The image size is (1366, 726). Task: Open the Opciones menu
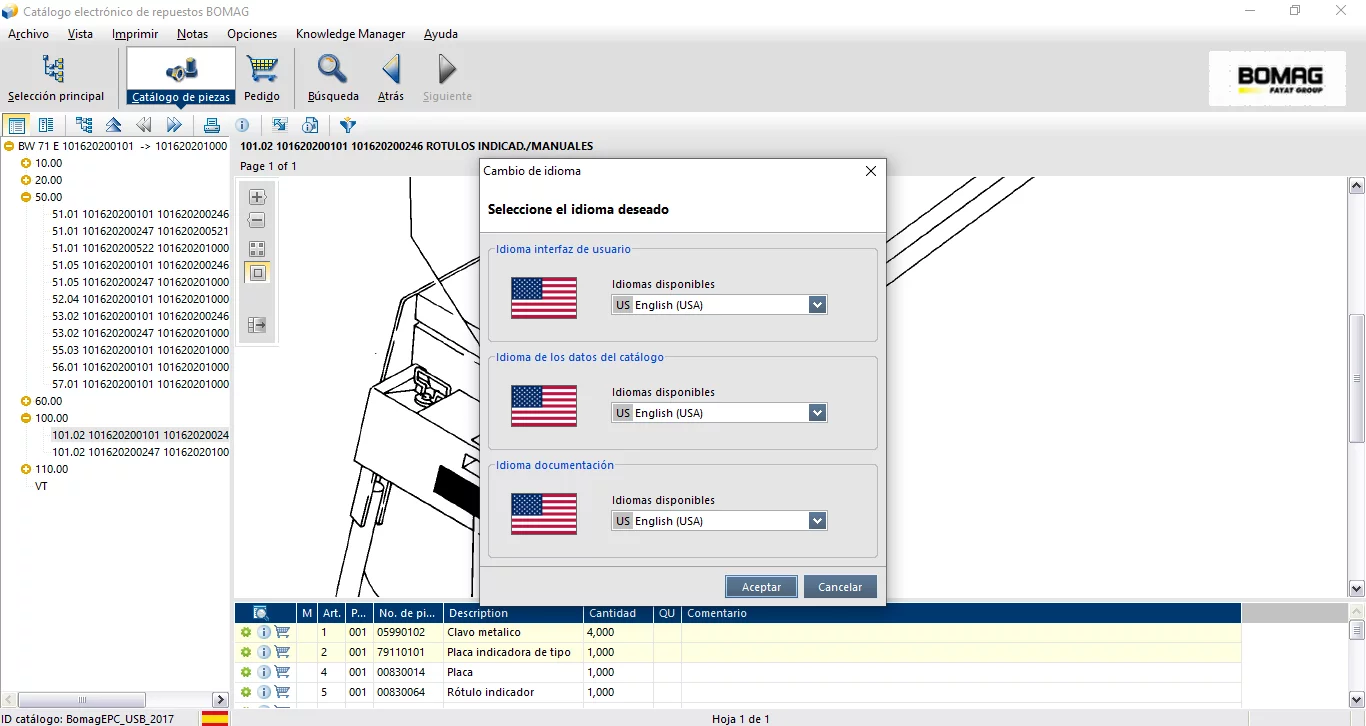point(252,34)
